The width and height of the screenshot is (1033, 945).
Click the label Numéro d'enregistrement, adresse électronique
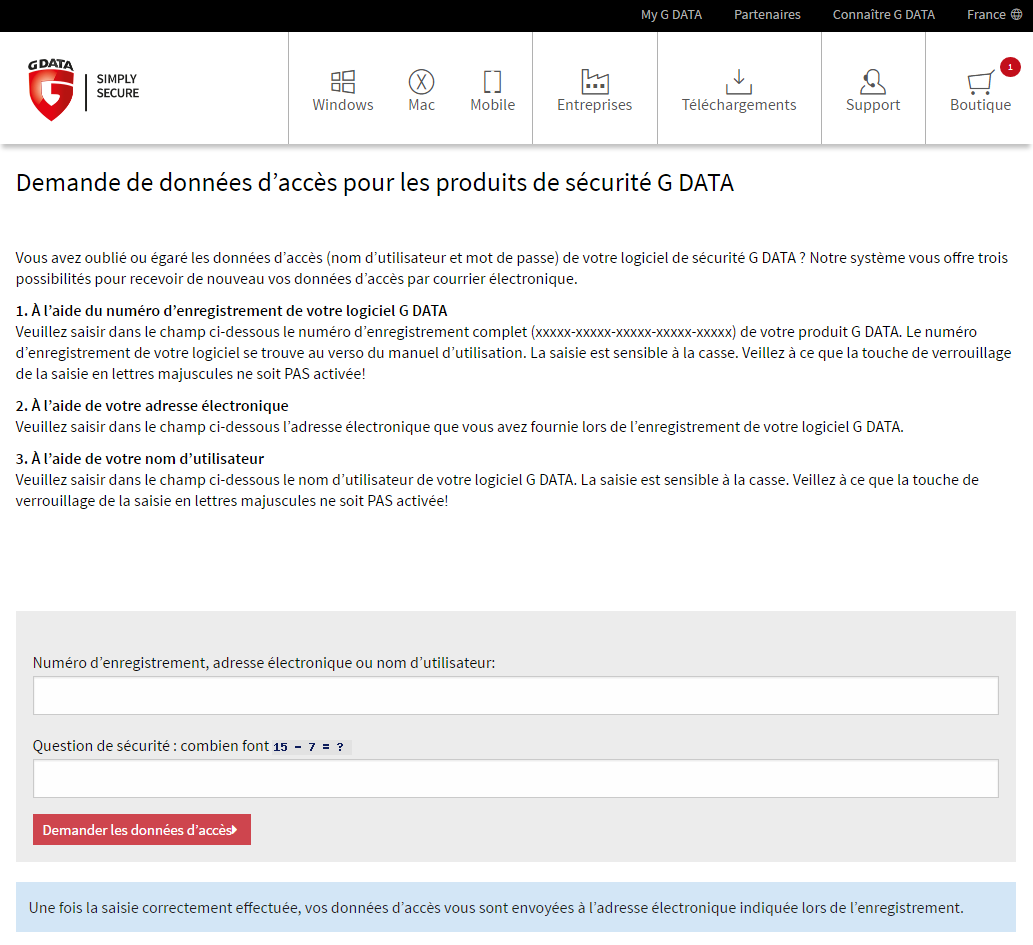tap(264, 662)
